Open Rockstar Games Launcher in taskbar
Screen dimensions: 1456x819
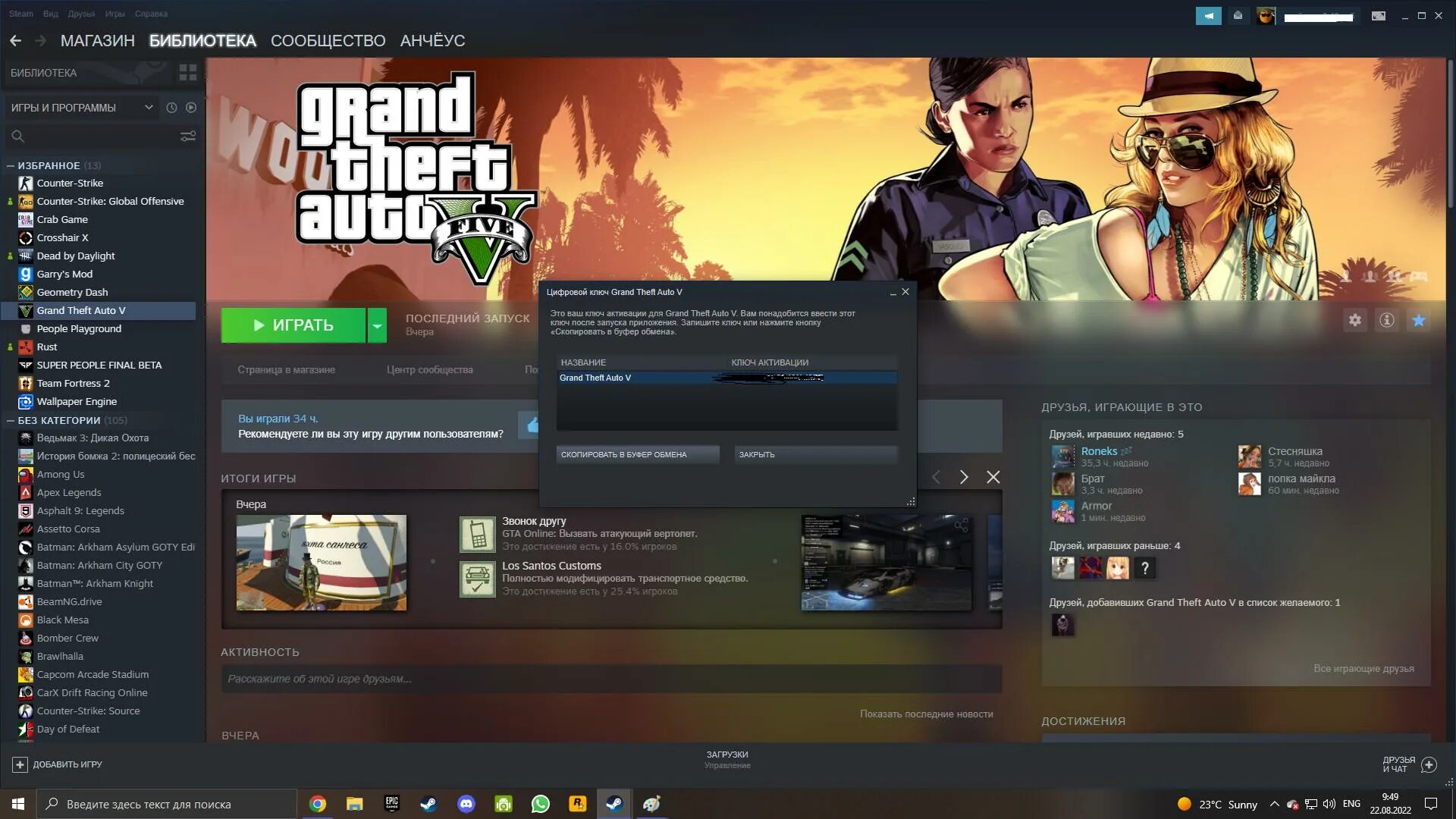578,804
